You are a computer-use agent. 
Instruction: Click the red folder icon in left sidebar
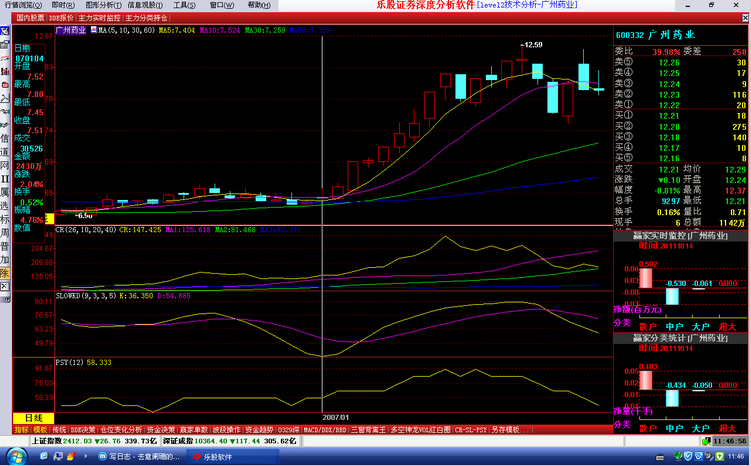point(5,85)
